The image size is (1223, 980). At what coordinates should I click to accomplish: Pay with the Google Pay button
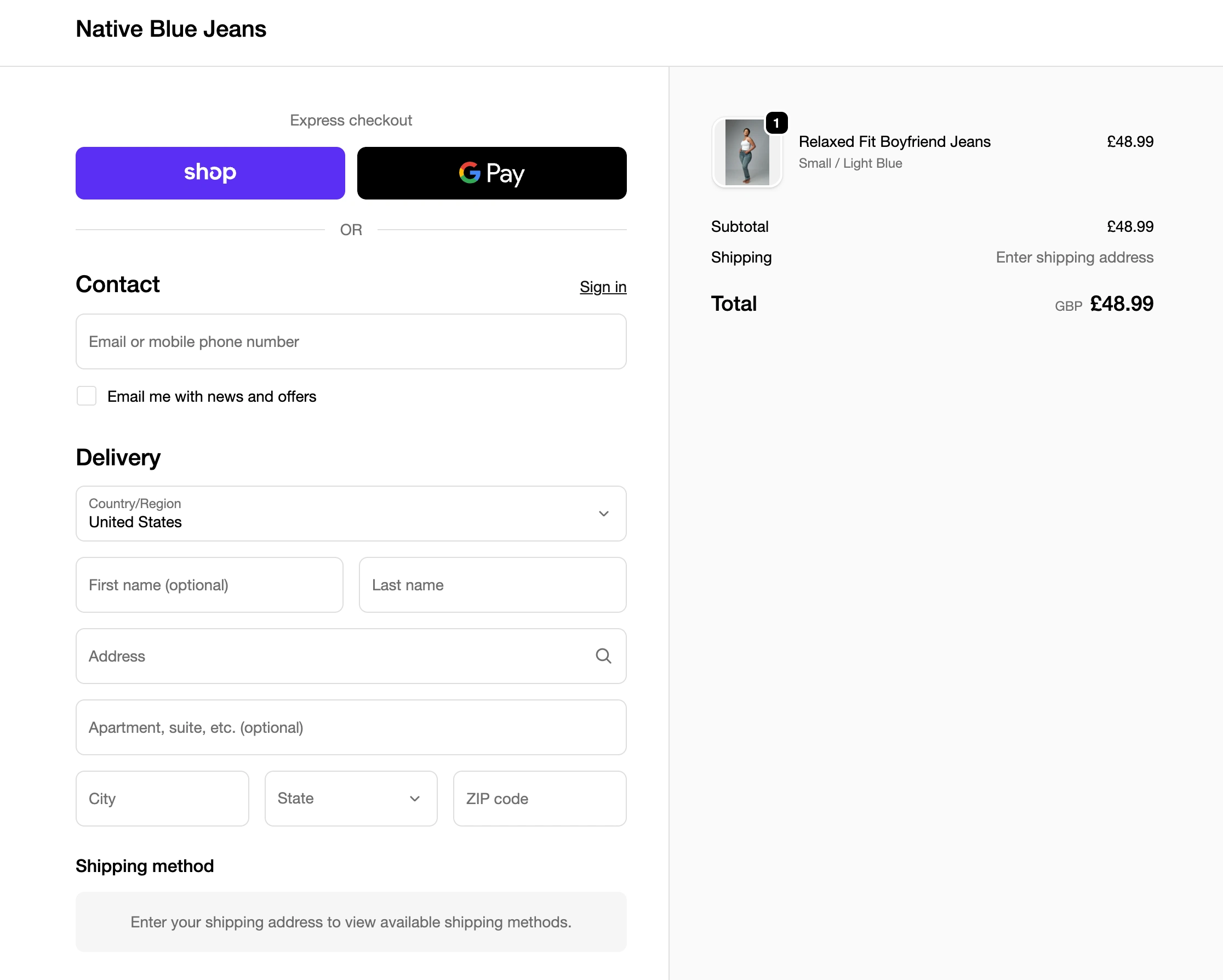492,173
